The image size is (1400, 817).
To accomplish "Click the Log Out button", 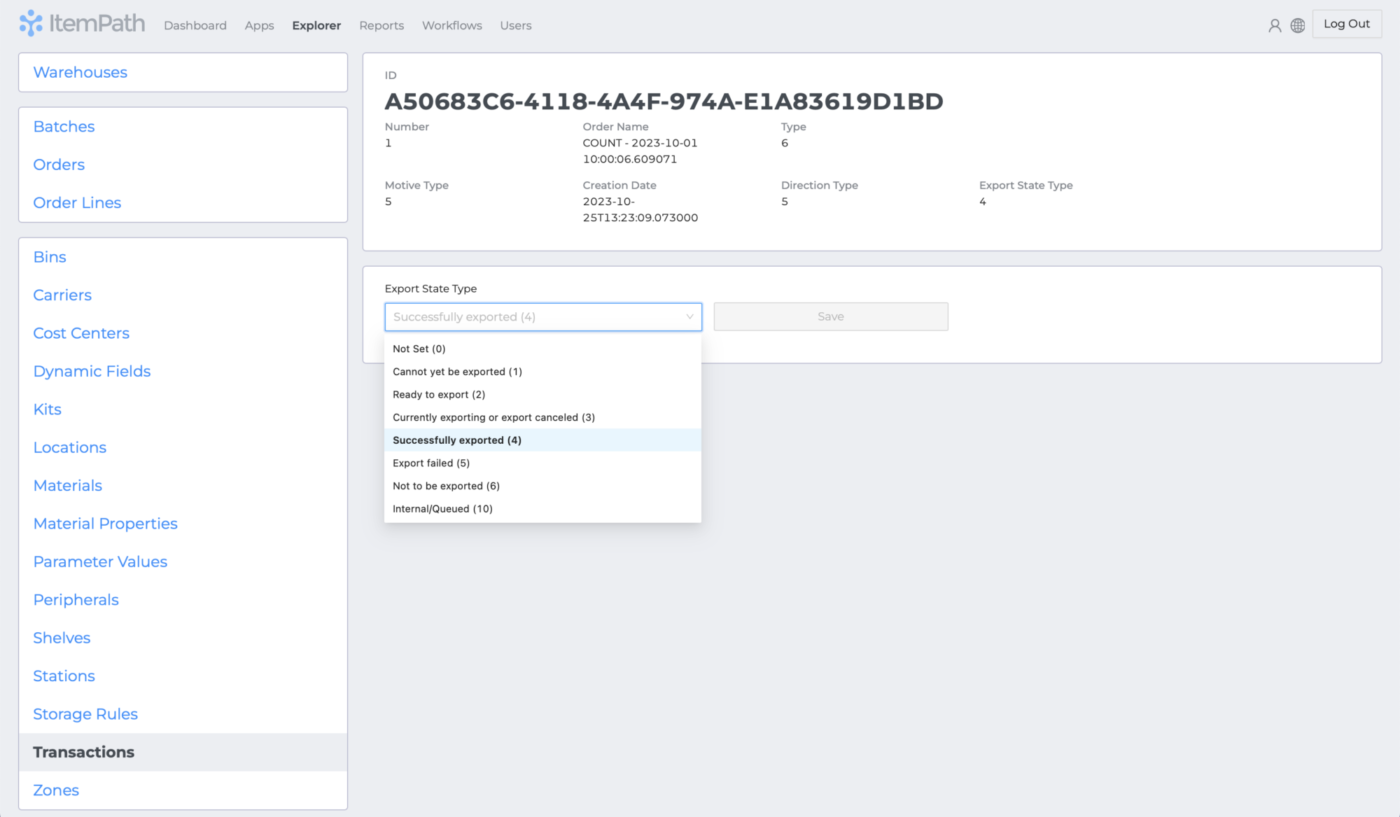I will pyautogui.click(x=1346, y=23).
